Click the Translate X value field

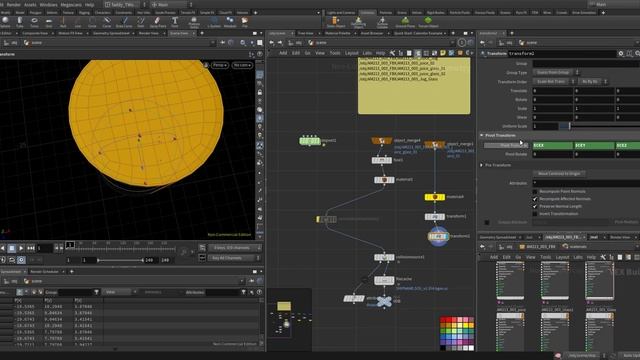[553, 91]
